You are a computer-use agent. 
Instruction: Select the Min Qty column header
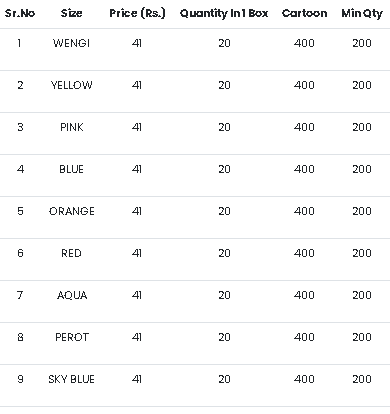[x=362, y=13]
